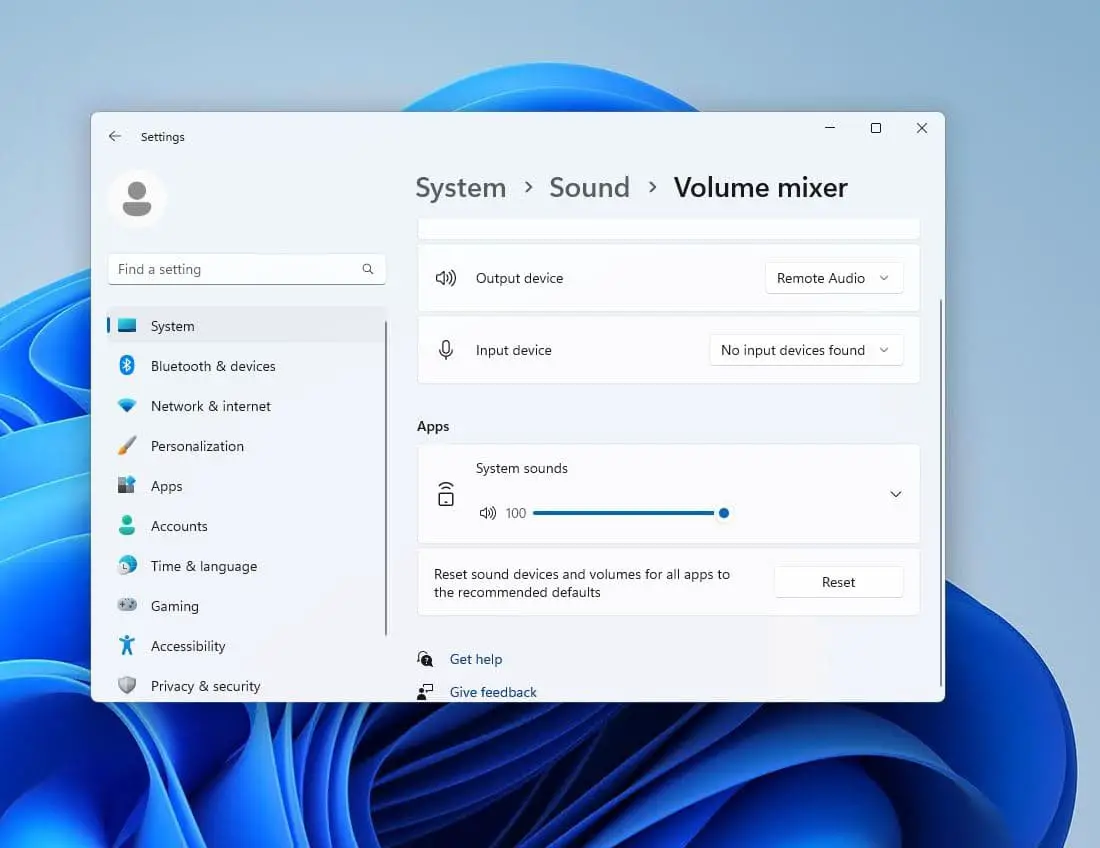Open Network & internet settings
The image size is (1100, 848).
pyautogui.click(x=127, y=406)
